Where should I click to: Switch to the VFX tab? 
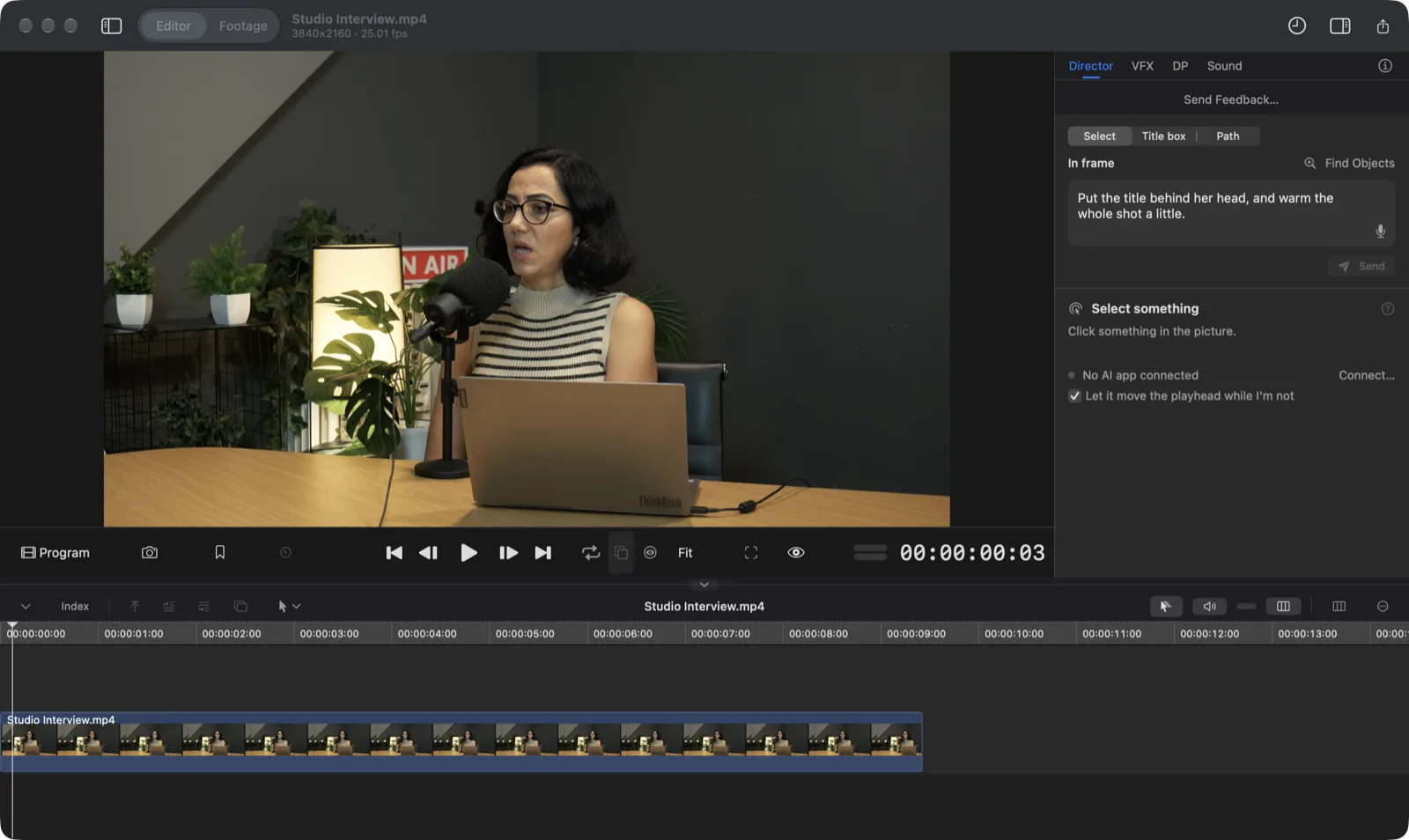coord(1142,66)
